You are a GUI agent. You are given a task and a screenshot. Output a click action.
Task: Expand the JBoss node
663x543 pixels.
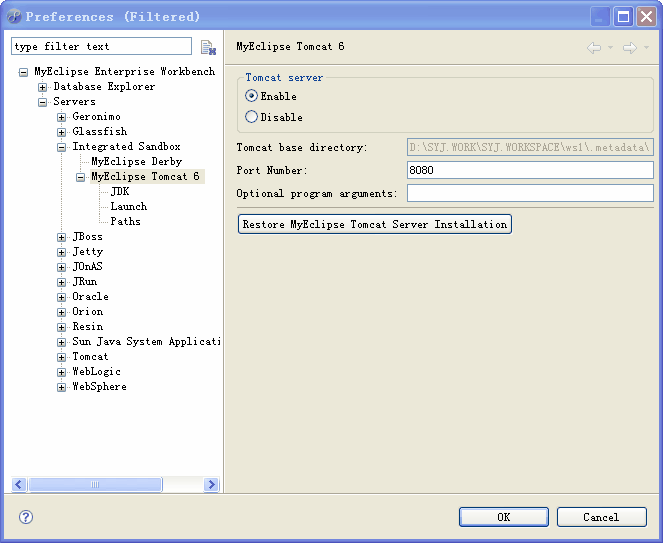[x=61, y=237]
